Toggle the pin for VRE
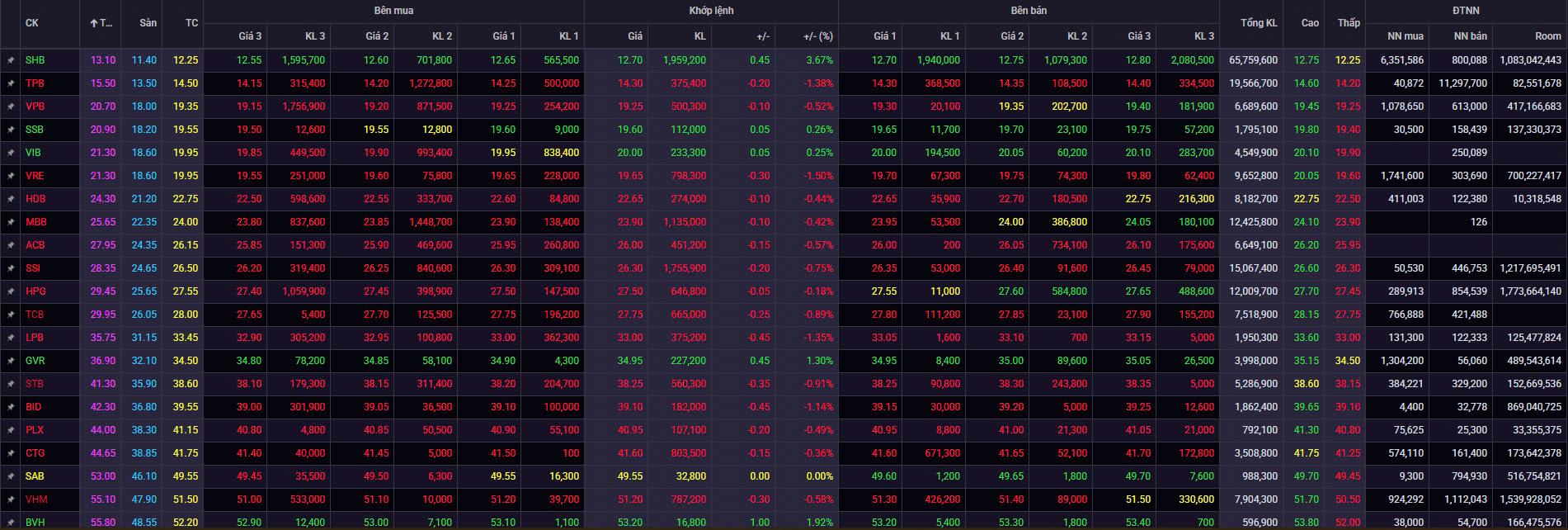The image size is (1568, 530). pos(11,176)
